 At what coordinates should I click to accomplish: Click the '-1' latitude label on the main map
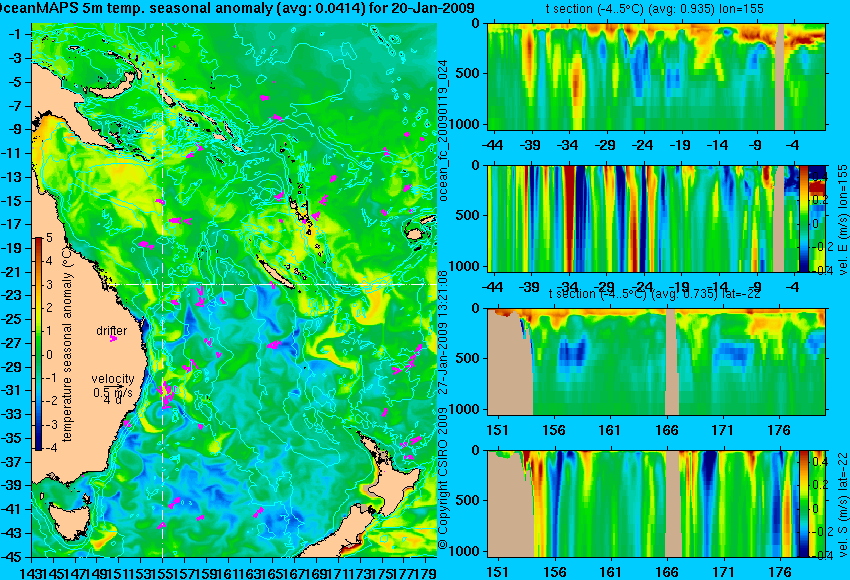(x=13, y=34)
